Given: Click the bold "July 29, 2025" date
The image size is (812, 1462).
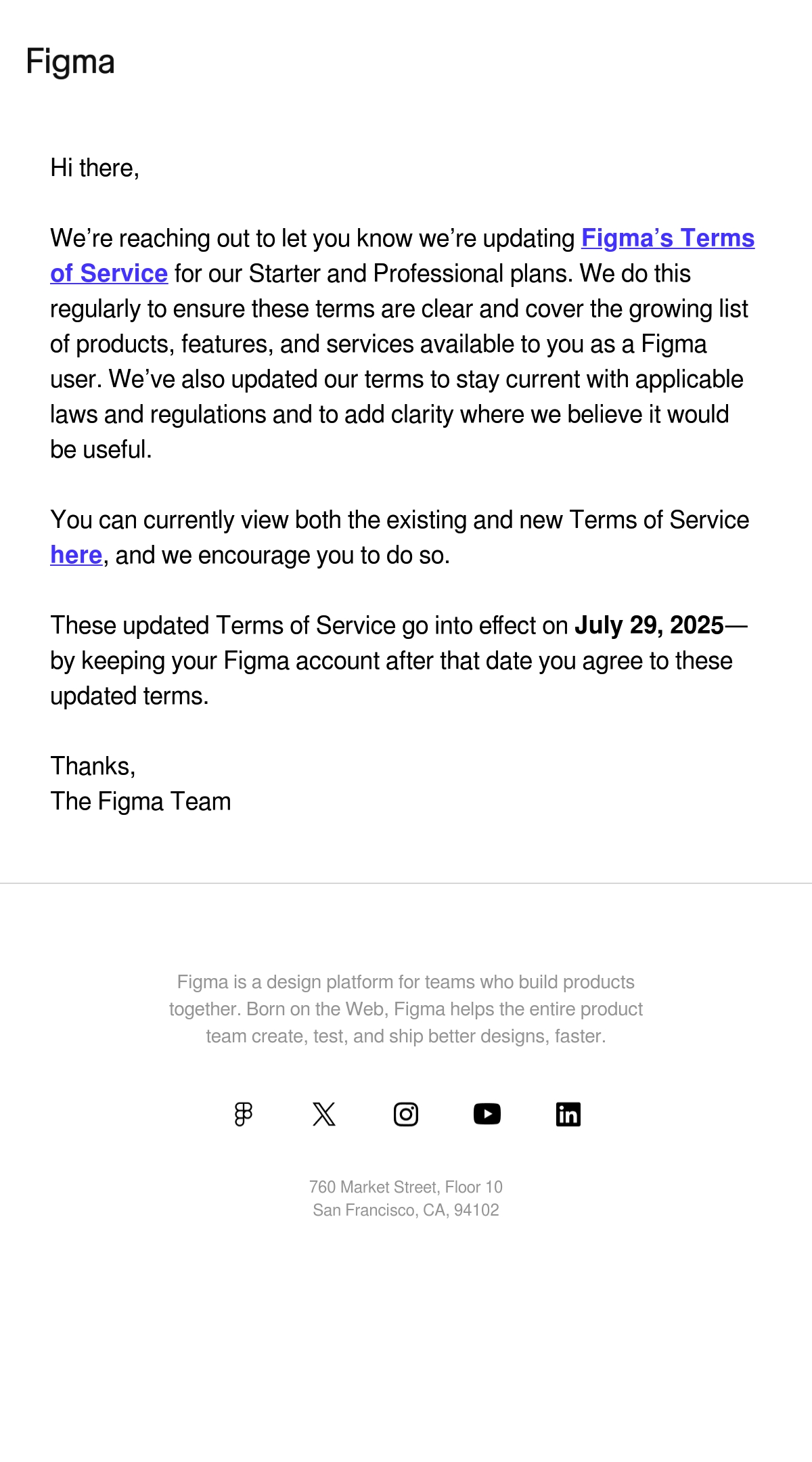Looking at the screenshot, I should click(x=649, y=625).
